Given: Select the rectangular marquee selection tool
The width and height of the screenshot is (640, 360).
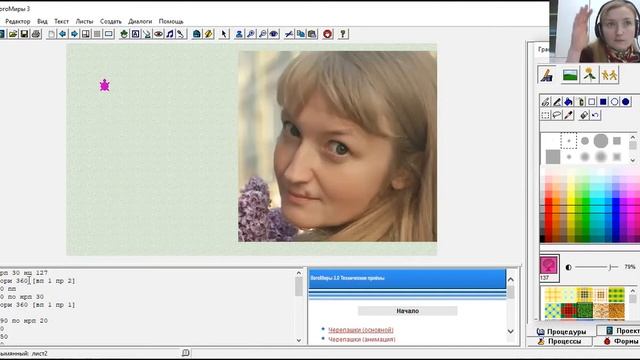Looking at the screenshot, I should 545,115.
